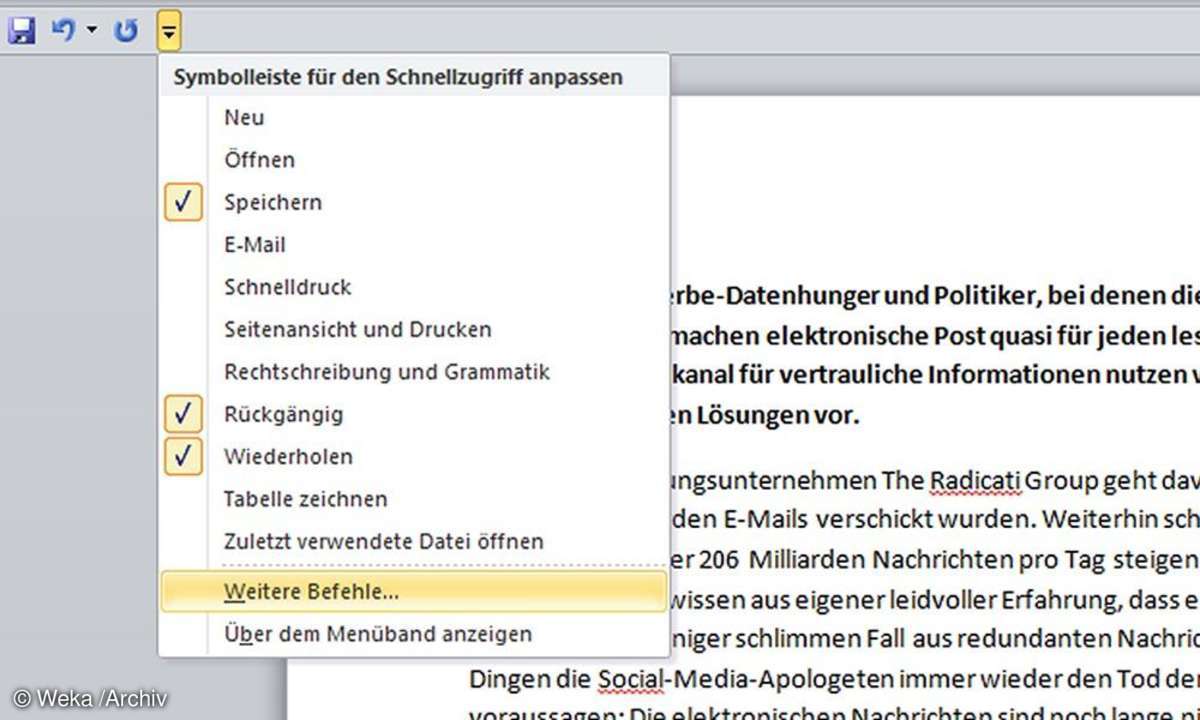The image size is (1200, 720).
Task: Uncheck the Wiederholen checkmark
Action: coord(182,456)
